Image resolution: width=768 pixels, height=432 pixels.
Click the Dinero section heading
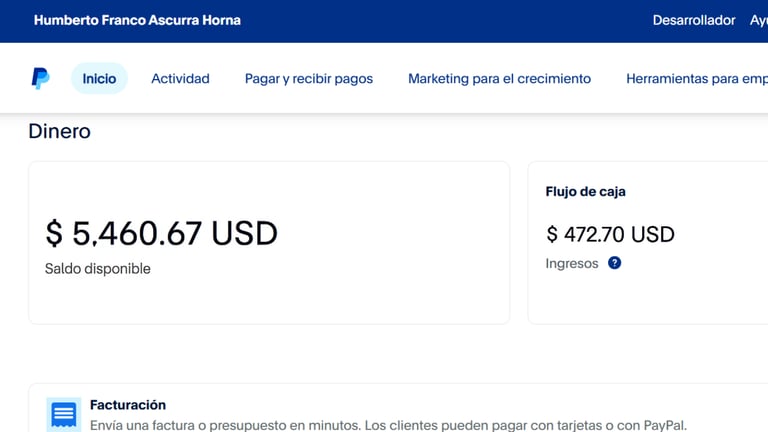(59, 131)
